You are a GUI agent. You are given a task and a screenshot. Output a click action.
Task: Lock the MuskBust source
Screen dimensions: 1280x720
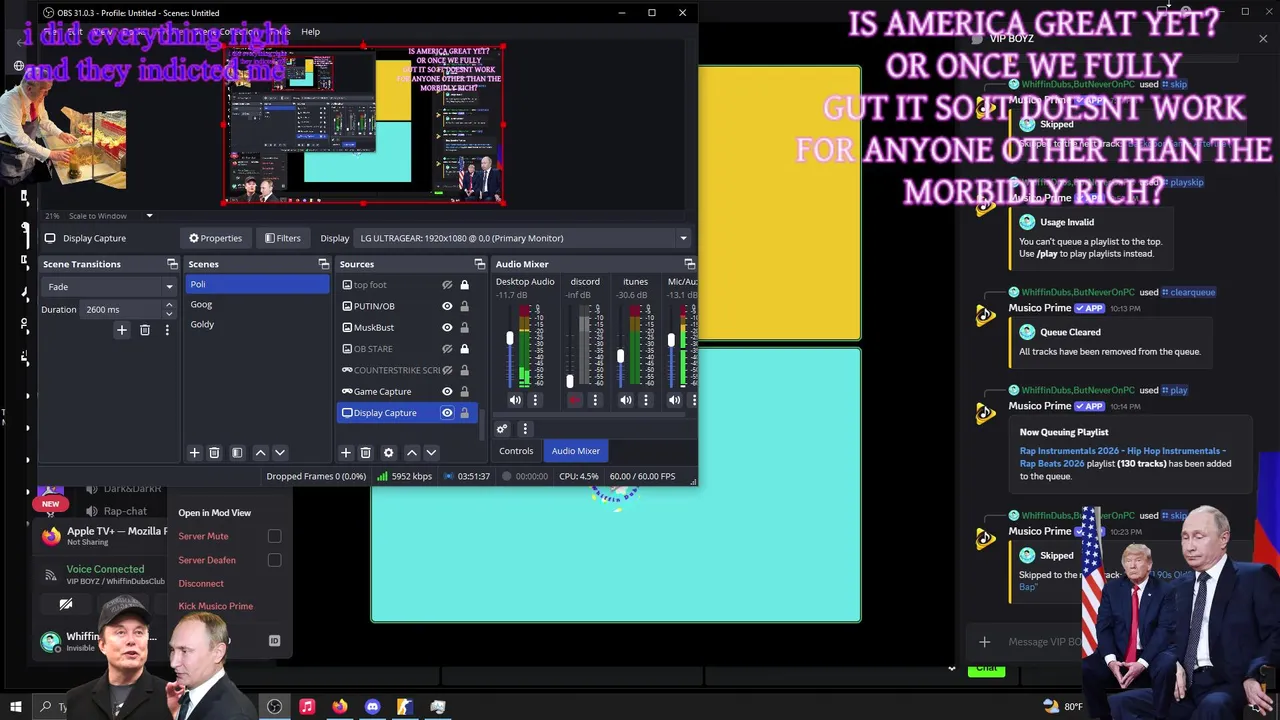464,327
